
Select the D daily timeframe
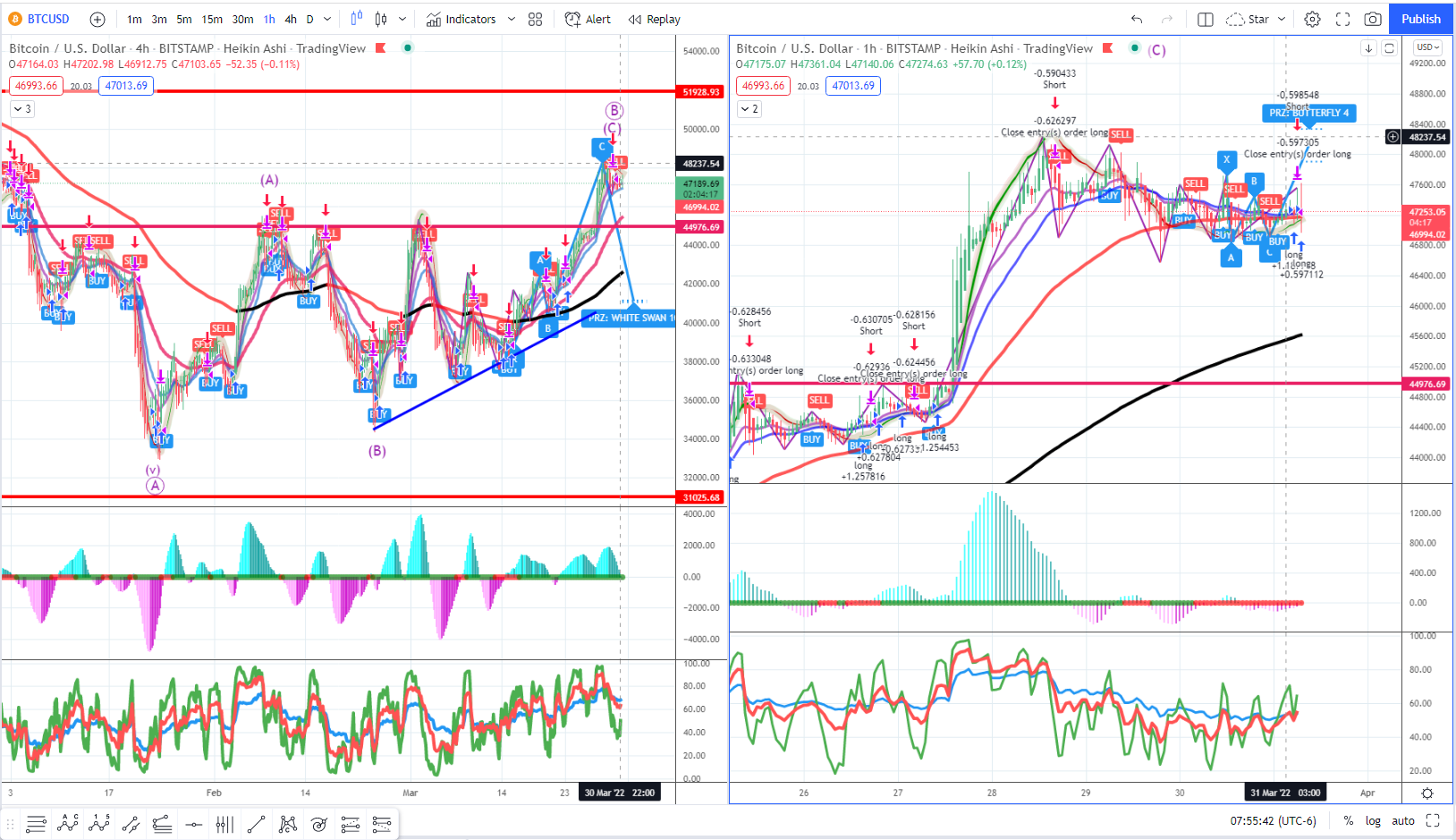pos(310,19)
